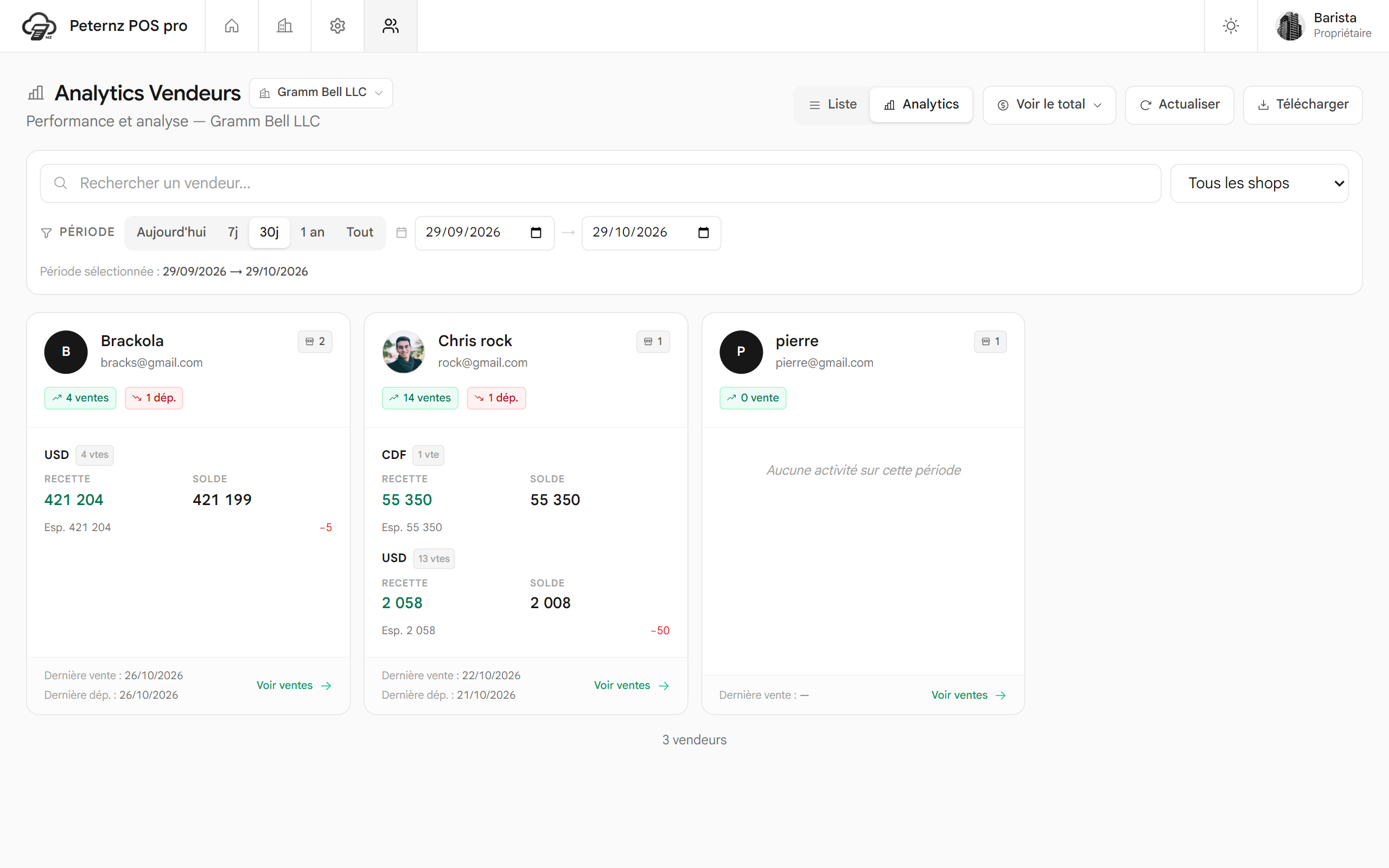Open the vendors users icon in navbar
The image size is (1389, 868).
(x=390, y=26)
